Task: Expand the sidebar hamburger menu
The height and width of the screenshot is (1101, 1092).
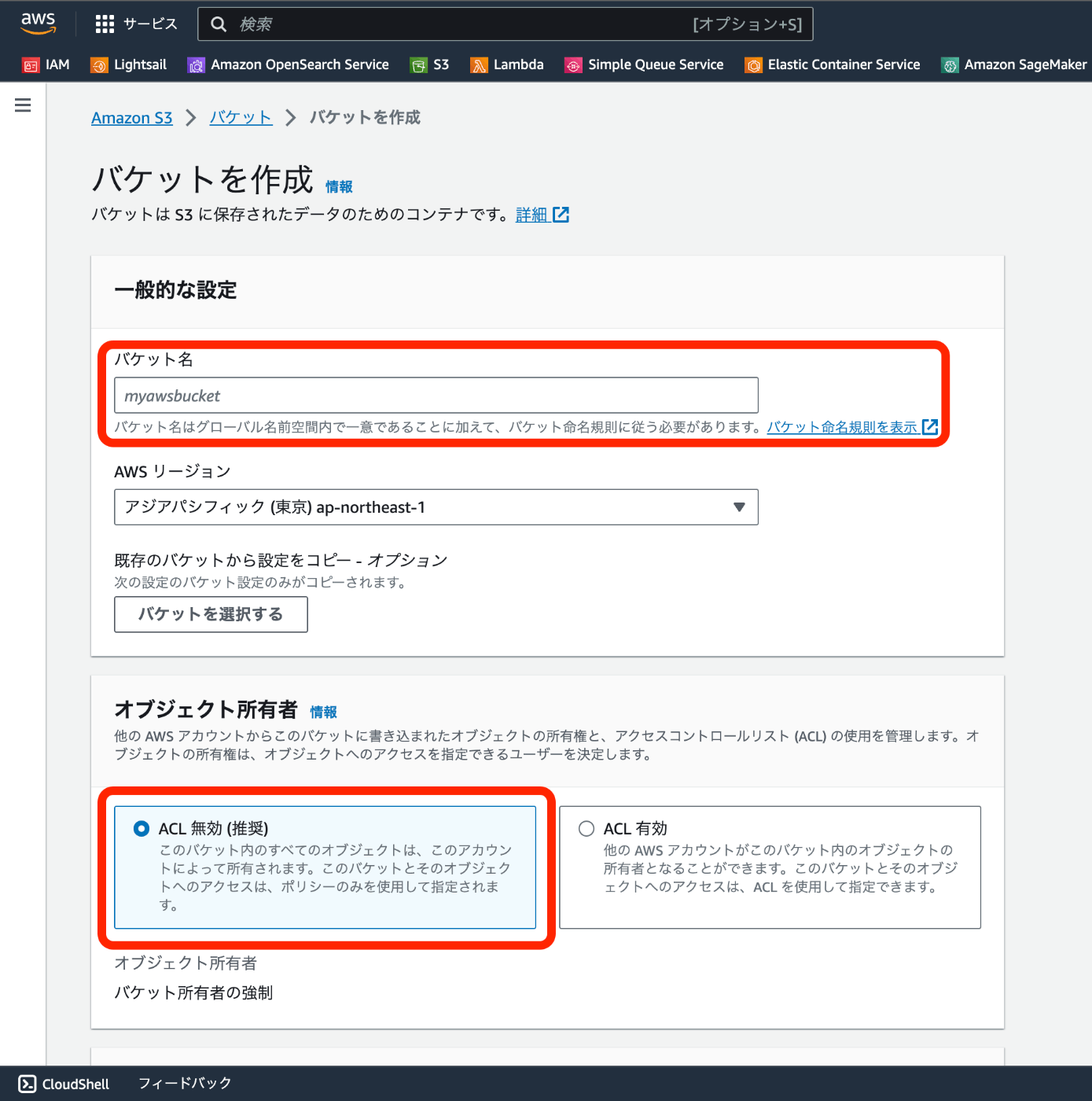Action: (x=23, y=104)
